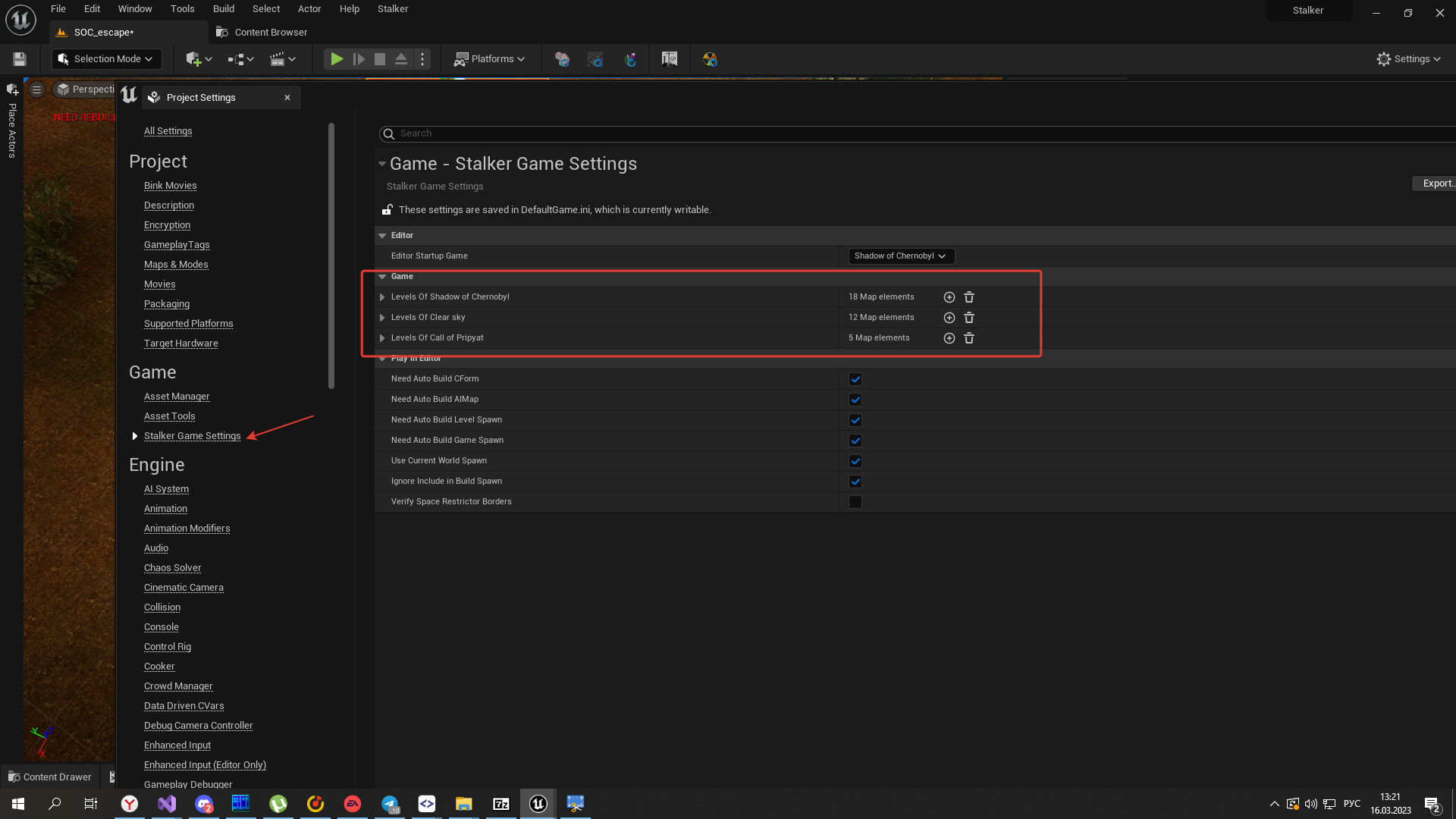Click the Export button
The height and width of the screenshot is (819, 1456).
click(x=1435, y=184)
